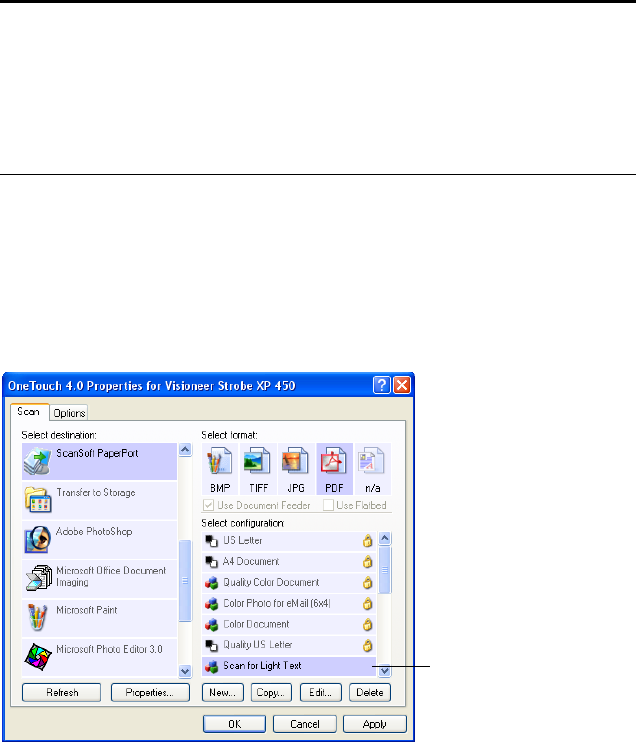Delete the selected configuration
The height and width of the screenshot is (742, 636).
370,692
